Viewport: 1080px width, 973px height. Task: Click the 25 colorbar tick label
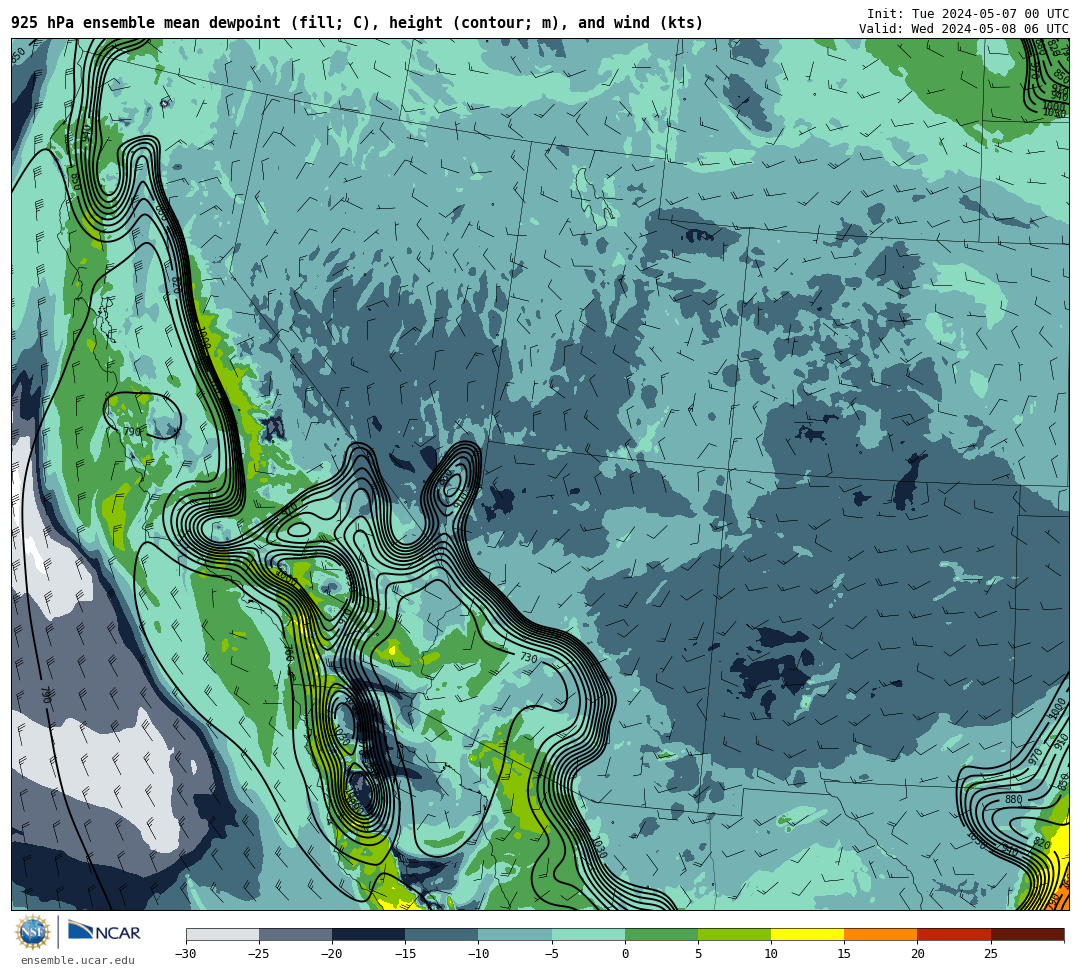point(990,954)
